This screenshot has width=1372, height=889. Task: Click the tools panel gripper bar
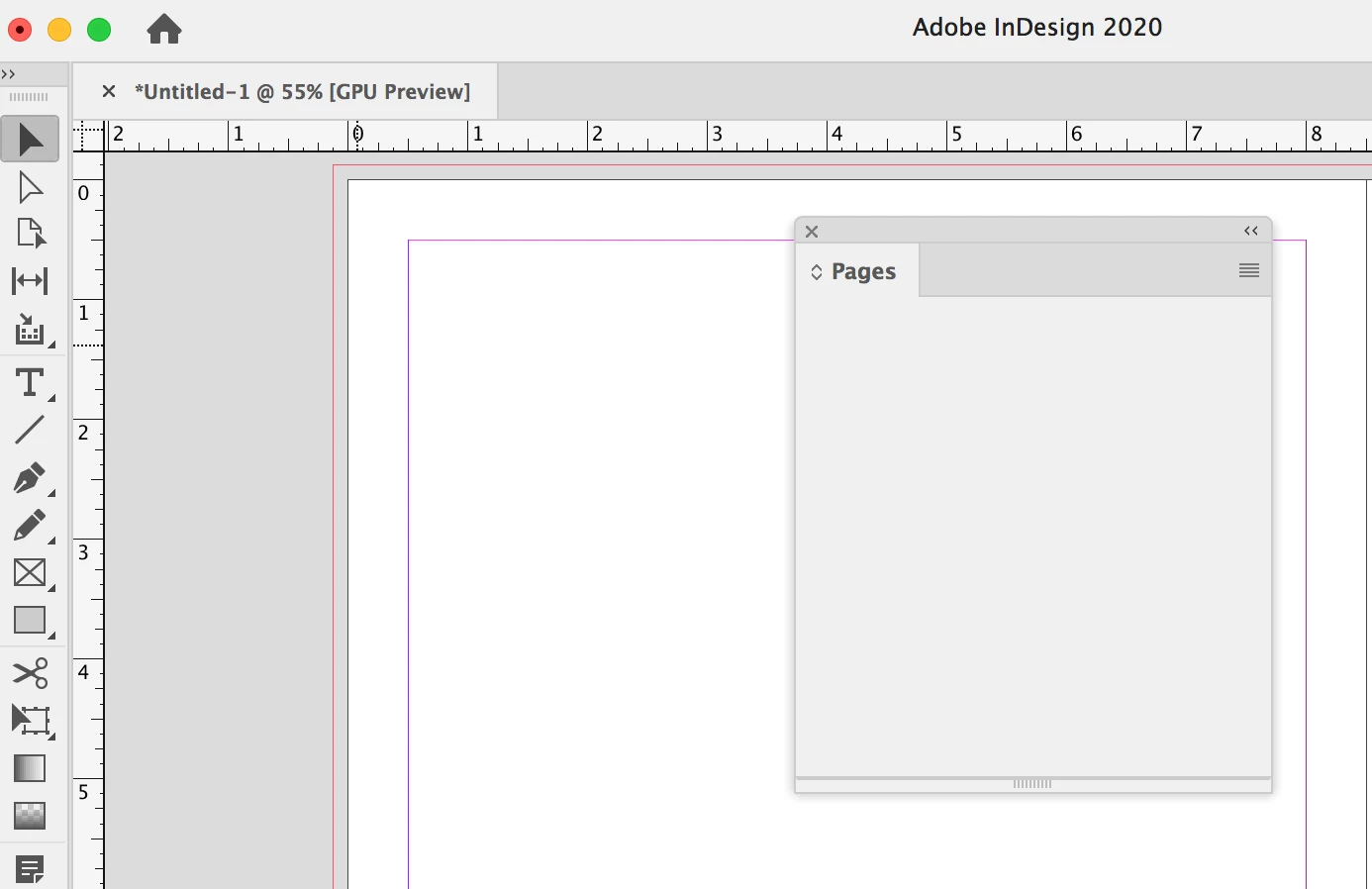tap(29, 97)
